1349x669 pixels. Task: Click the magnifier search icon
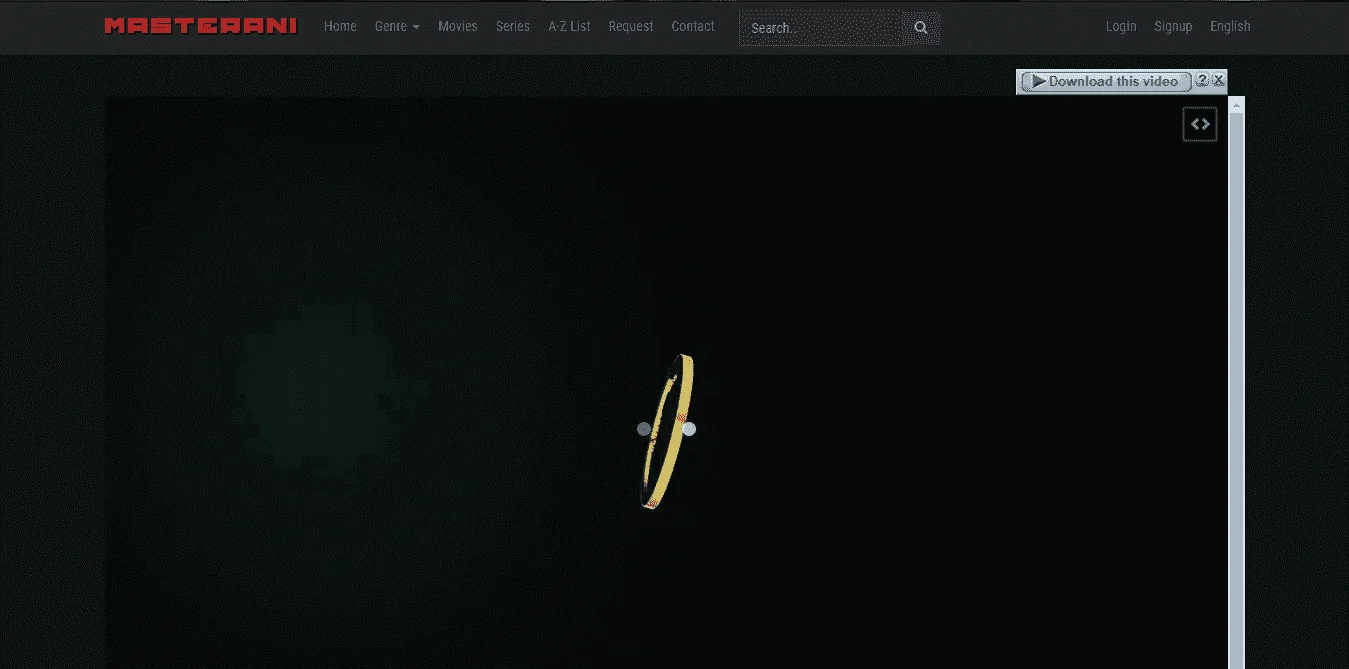pos(921,28)
